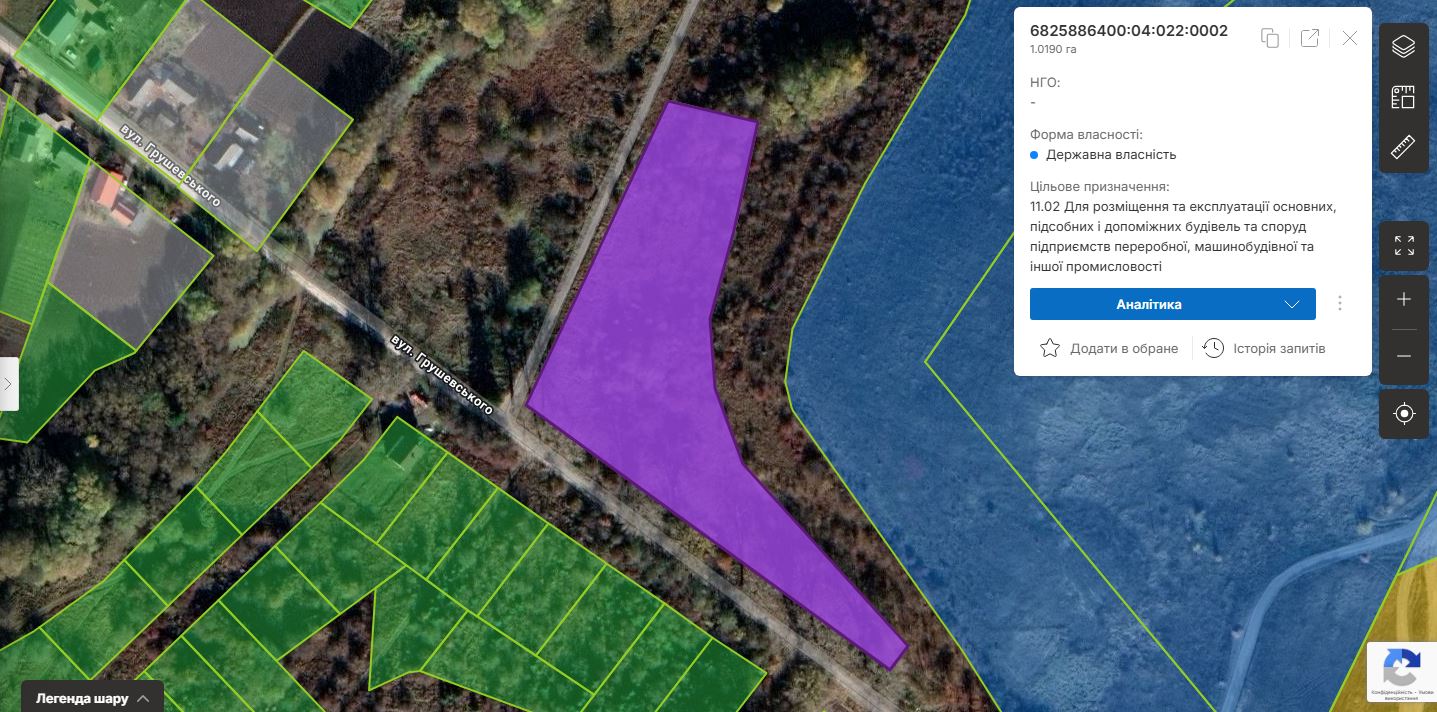Viewport: 1437px width, 712px height.
Task: Select the large blue parcel area
Action: (x=1100, y=500)
